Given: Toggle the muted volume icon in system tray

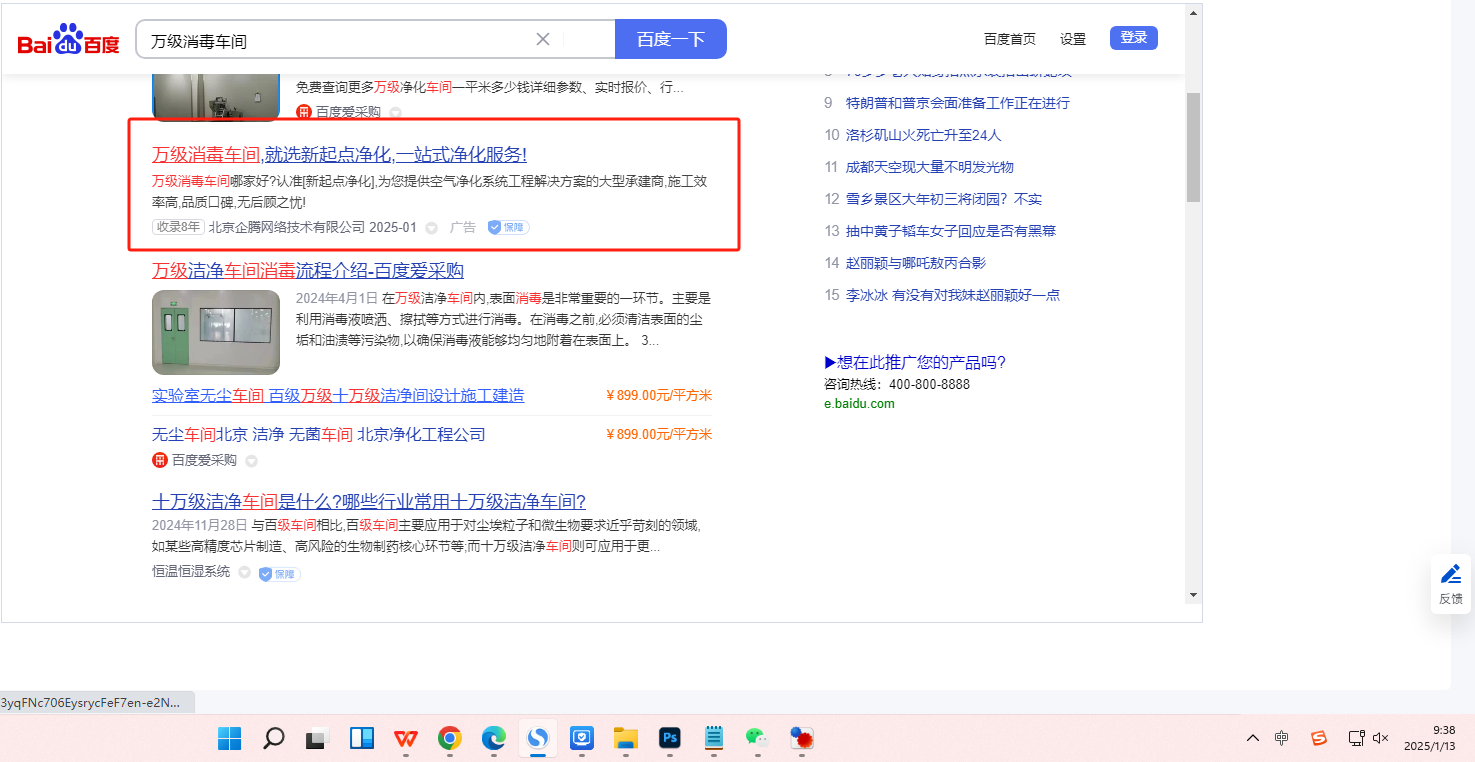Looking at the screenshot, I should pyautogui.click(x=1381, y=738).
